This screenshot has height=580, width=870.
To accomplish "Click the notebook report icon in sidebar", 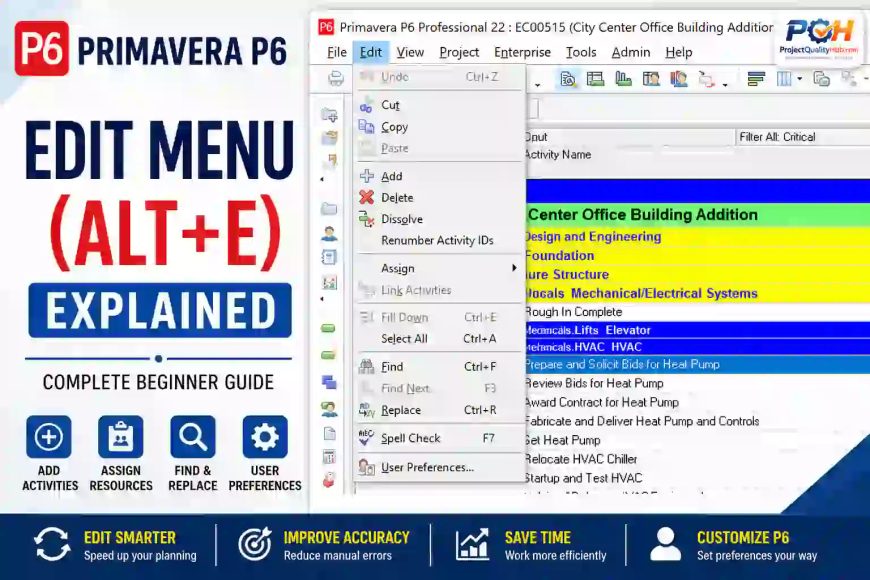I will click(x=329, y=257).
